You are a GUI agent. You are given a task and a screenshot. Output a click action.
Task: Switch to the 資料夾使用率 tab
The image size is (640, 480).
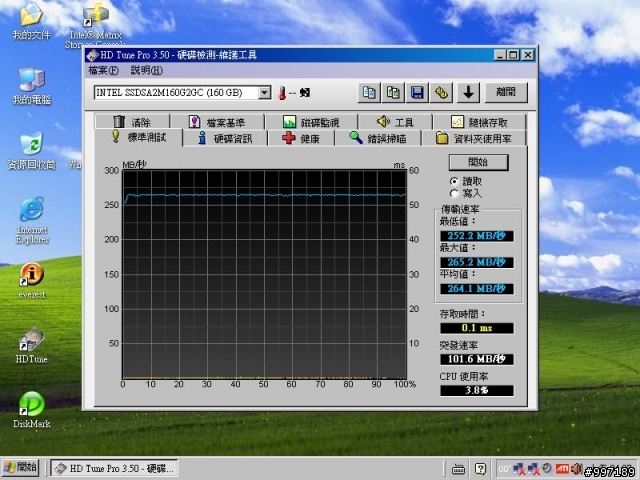[474, 139]
